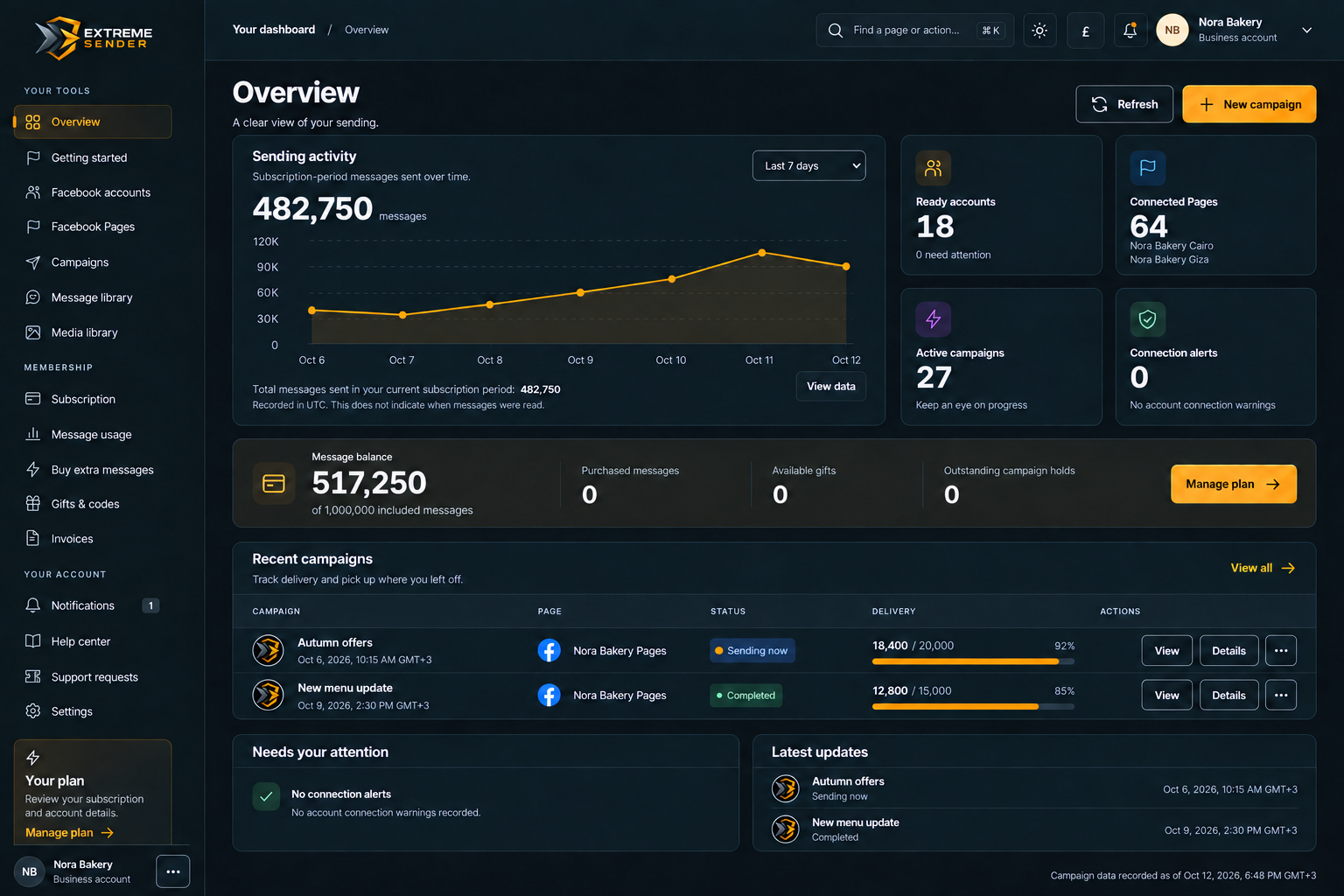The height and width of the screenshot is (896, 1344).
Task: Click the View data button
Action: [831, 387]
